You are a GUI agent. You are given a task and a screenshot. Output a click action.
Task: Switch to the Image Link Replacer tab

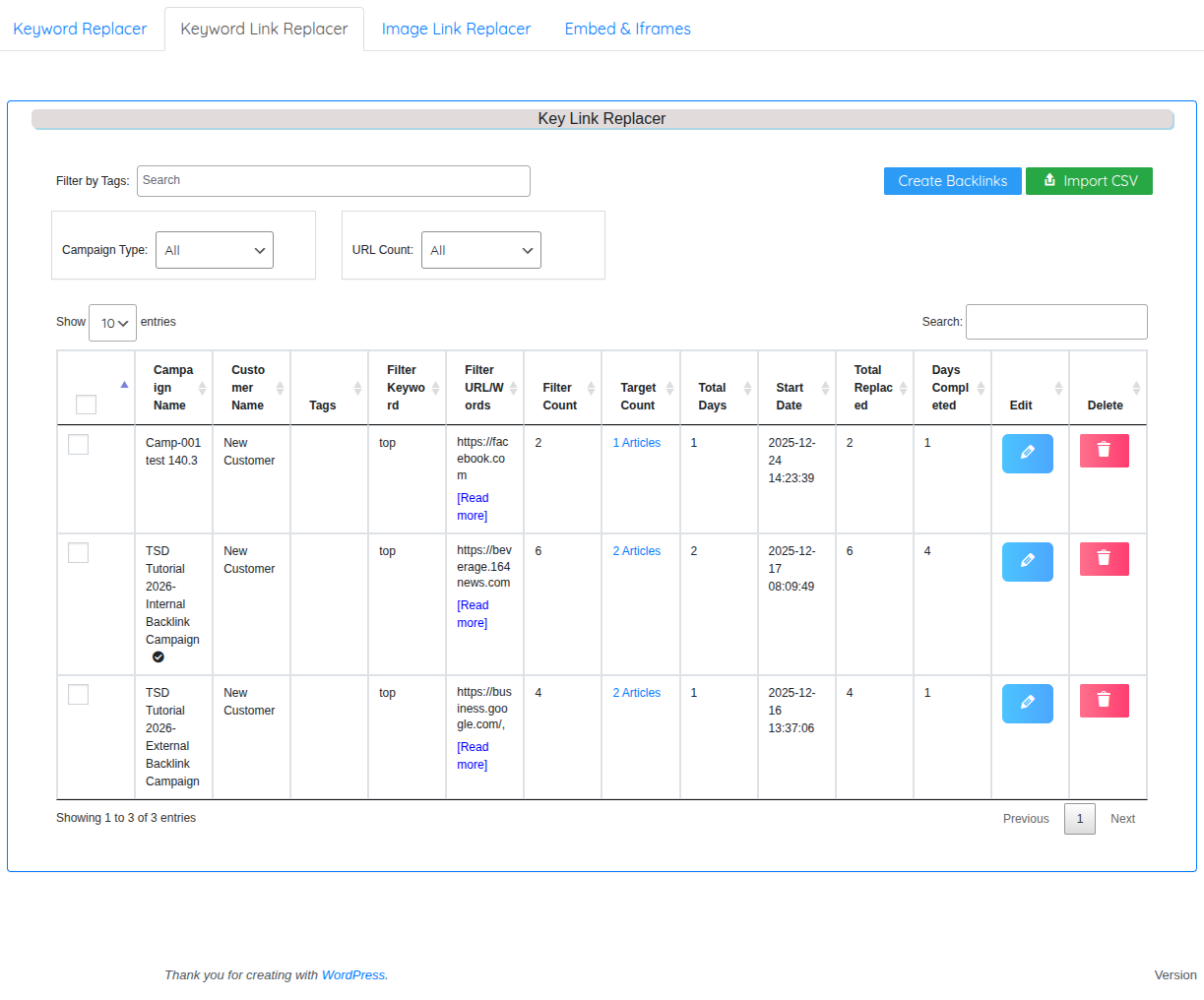click(456, 29)
